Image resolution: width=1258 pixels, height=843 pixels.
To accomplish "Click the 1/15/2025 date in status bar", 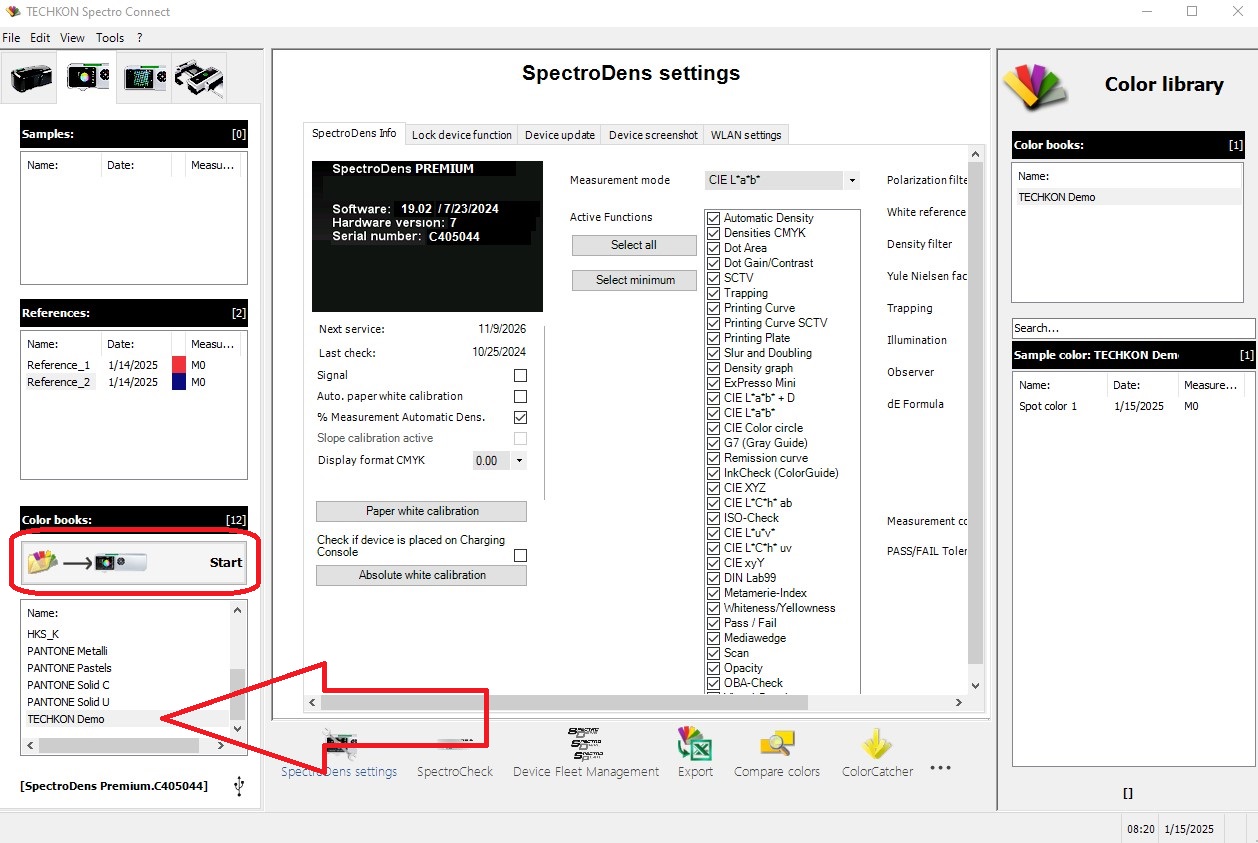I will (1189, 829).
